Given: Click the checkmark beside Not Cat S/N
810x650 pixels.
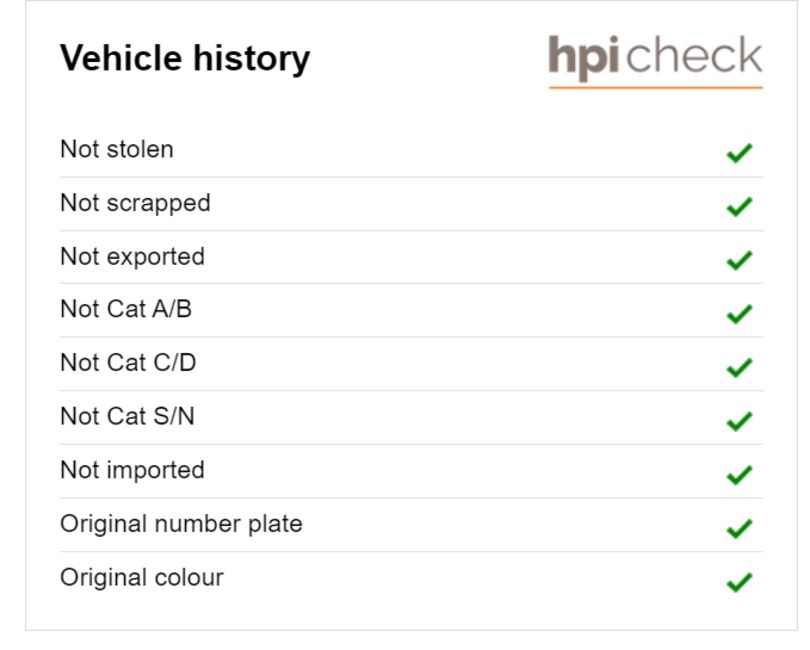Looking at the screenshot, I should coord(739,421).
